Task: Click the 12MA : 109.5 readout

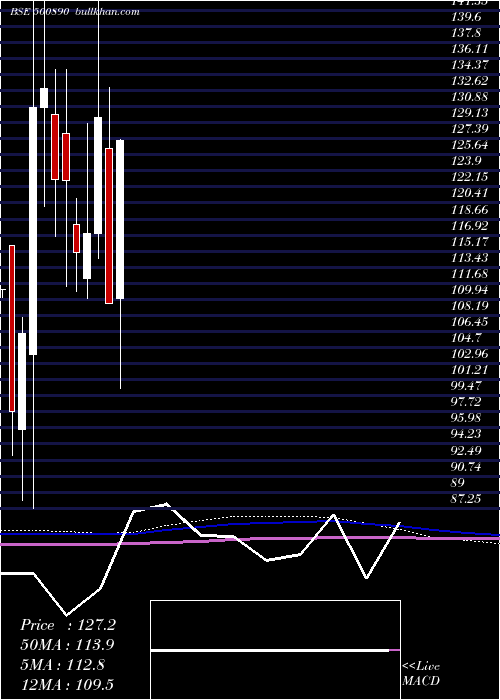Action: coord(69,684)
